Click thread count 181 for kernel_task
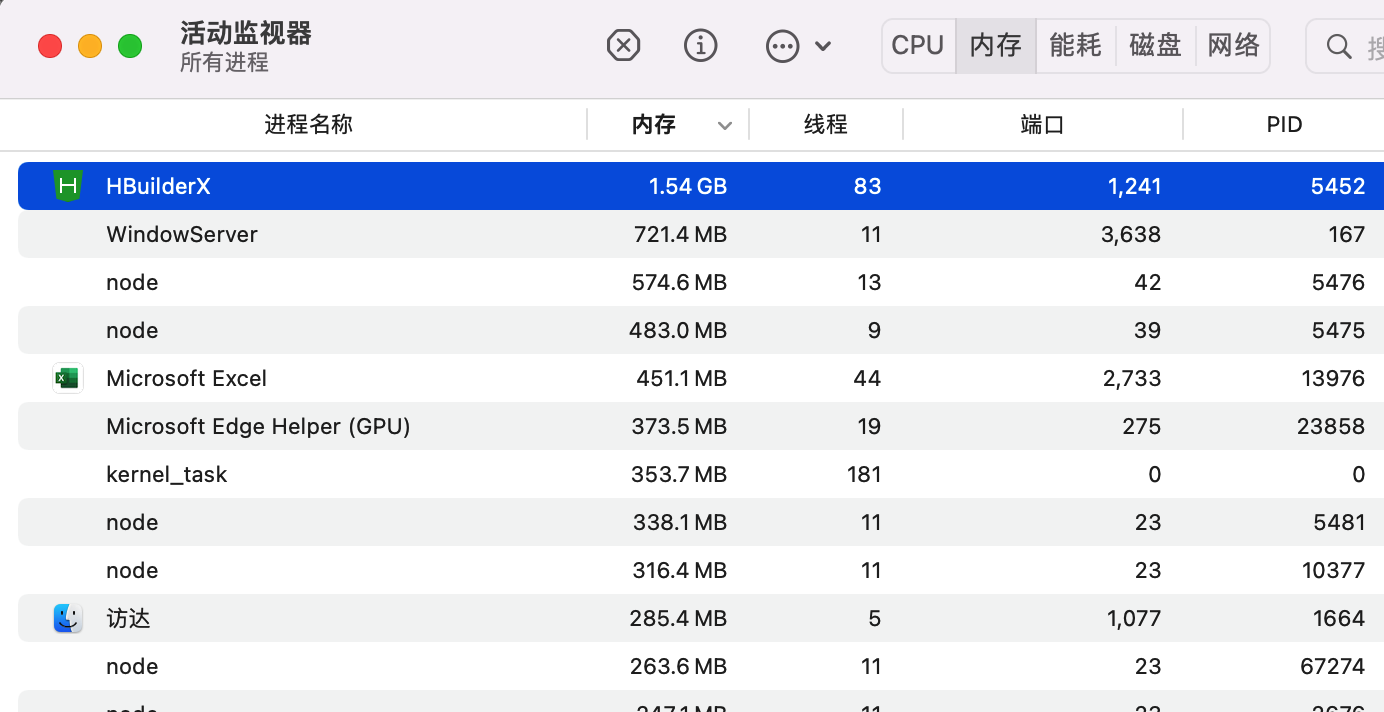The height and width of the screenshot is (712, 1384). 864,474
